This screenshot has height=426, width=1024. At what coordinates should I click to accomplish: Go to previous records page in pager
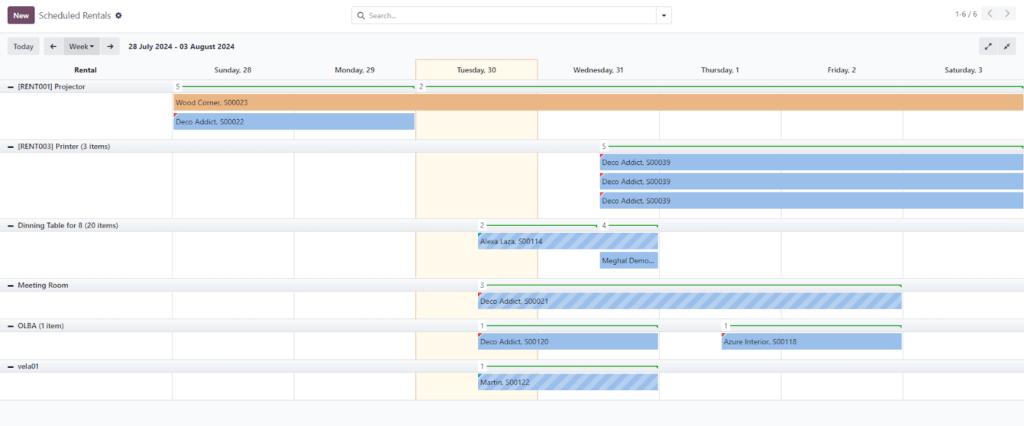pyautogui.click(x=989, y=15)
